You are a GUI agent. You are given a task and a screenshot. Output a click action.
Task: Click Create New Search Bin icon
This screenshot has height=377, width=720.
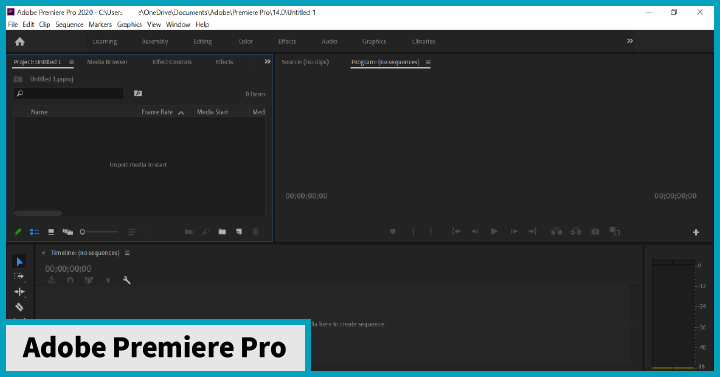[x=138, y=93]
